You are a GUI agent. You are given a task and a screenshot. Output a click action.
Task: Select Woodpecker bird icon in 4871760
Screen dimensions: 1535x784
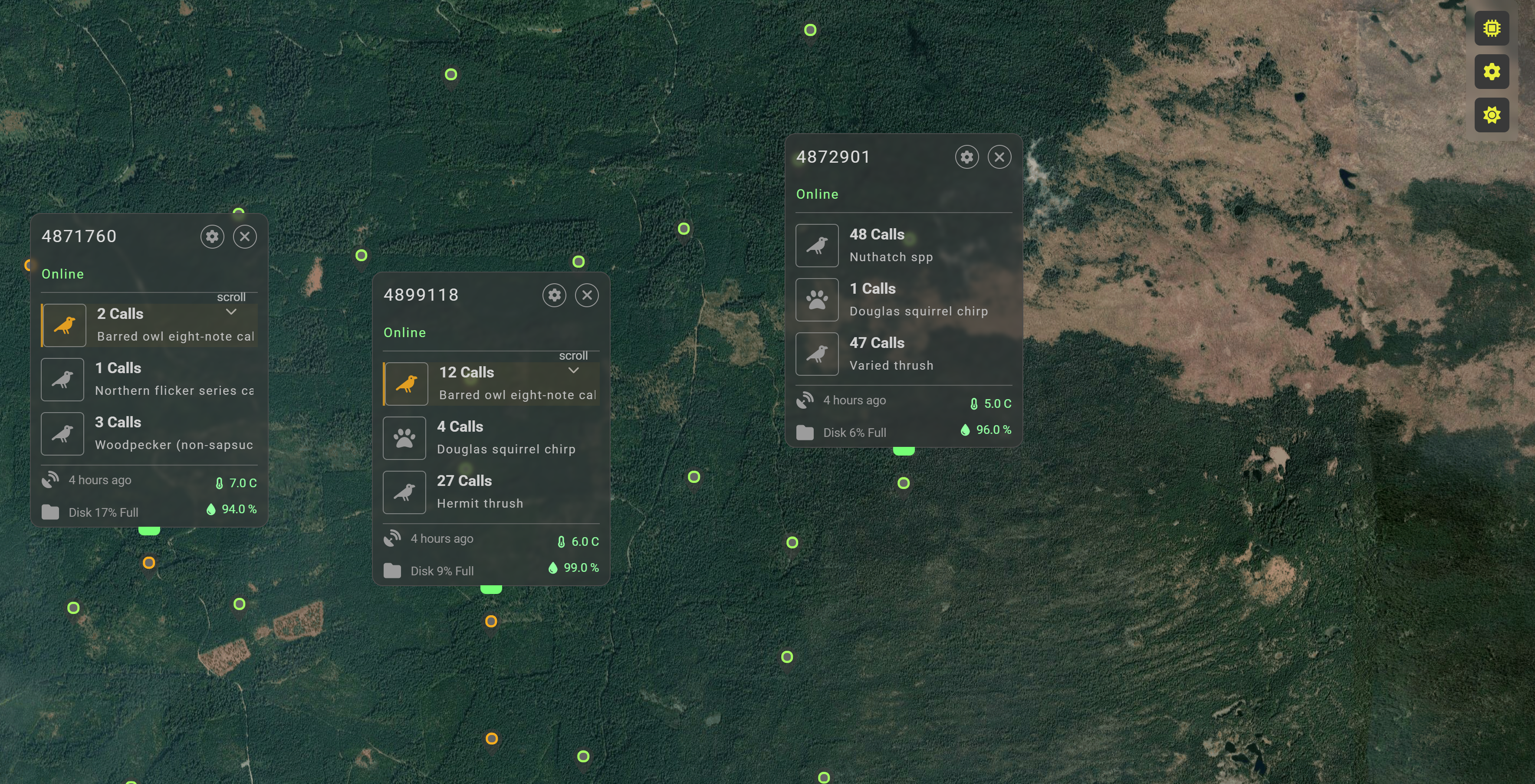(62, 434)
